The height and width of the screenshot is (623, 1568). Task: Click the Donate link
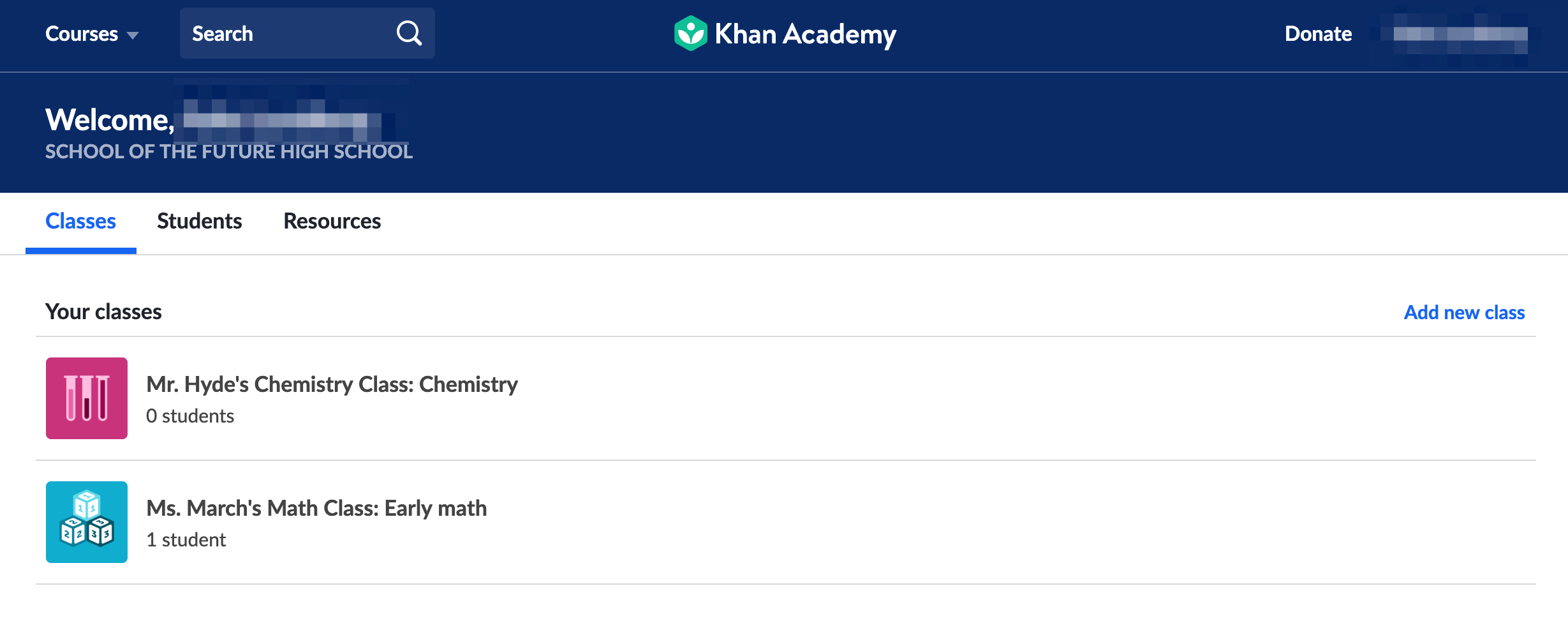coord(1318,34)
